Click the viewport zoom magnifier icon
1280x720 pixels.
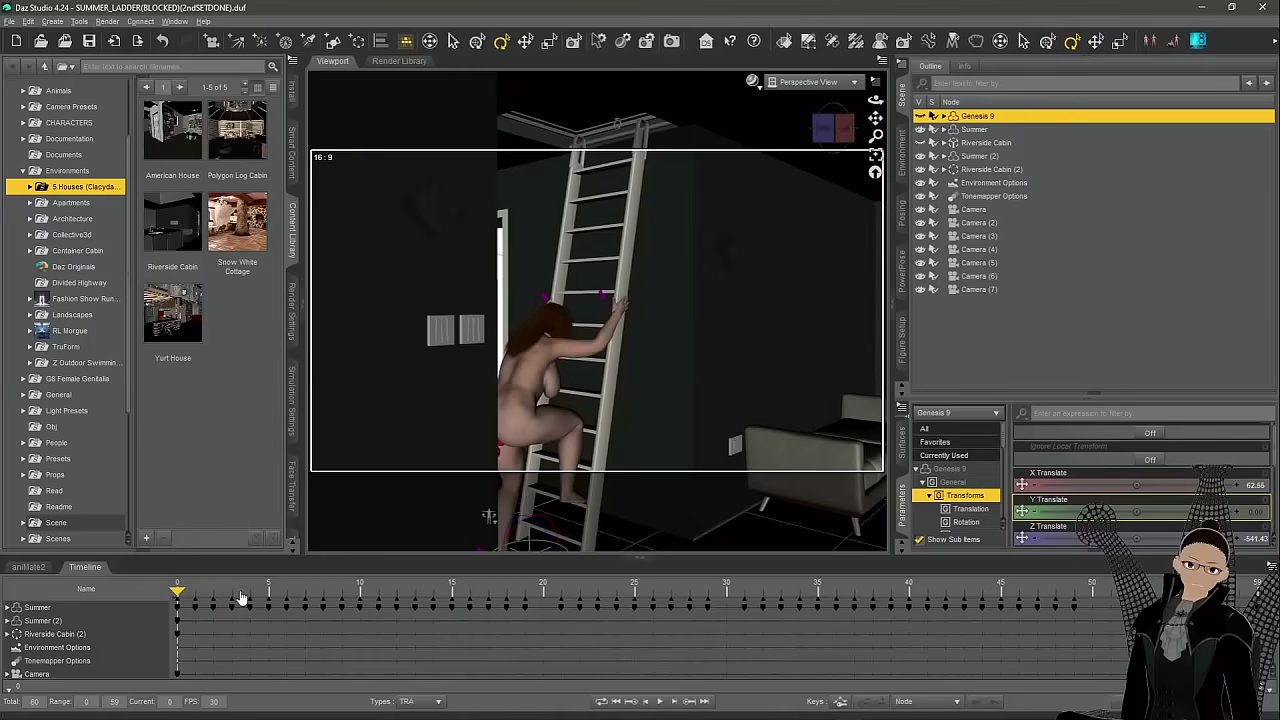coord(875,136)
